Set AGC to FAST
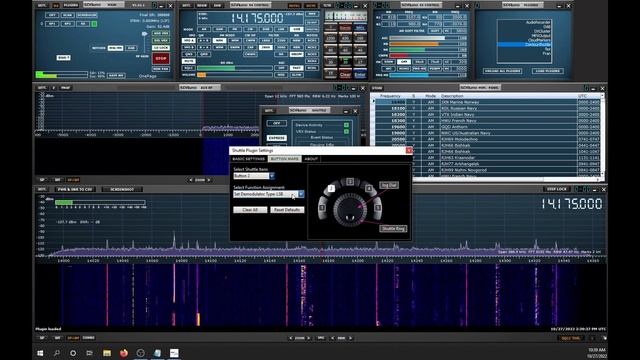Image resolution: width=640 pixels, height=360 pixels. tap(296, 68)
